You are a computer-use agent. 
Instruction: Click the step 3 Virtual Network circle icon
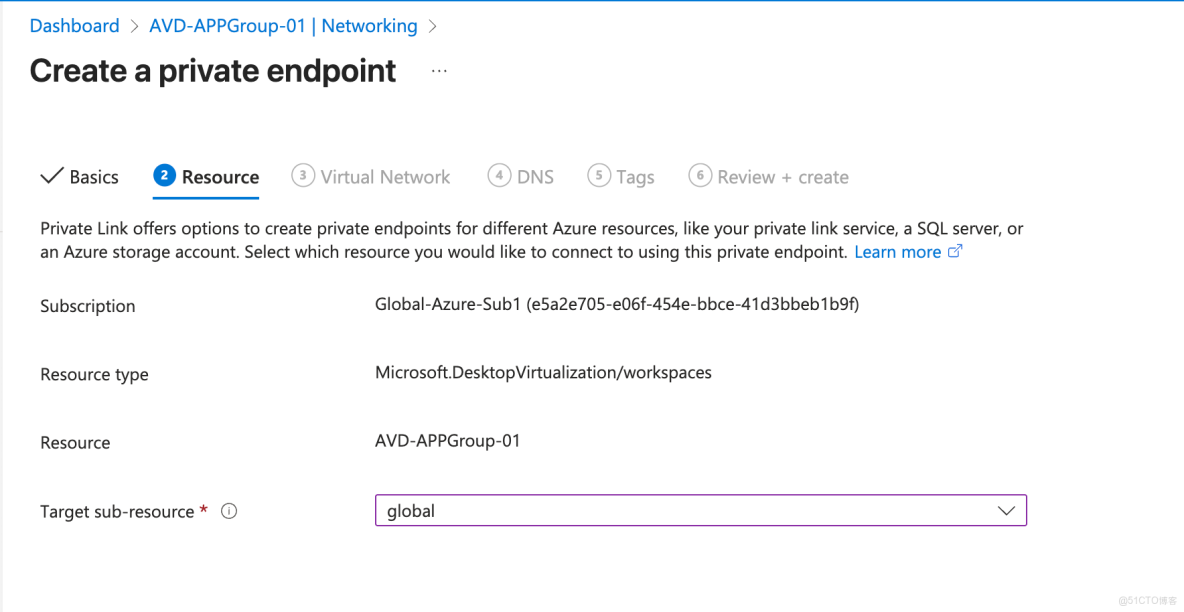(302, 176)
